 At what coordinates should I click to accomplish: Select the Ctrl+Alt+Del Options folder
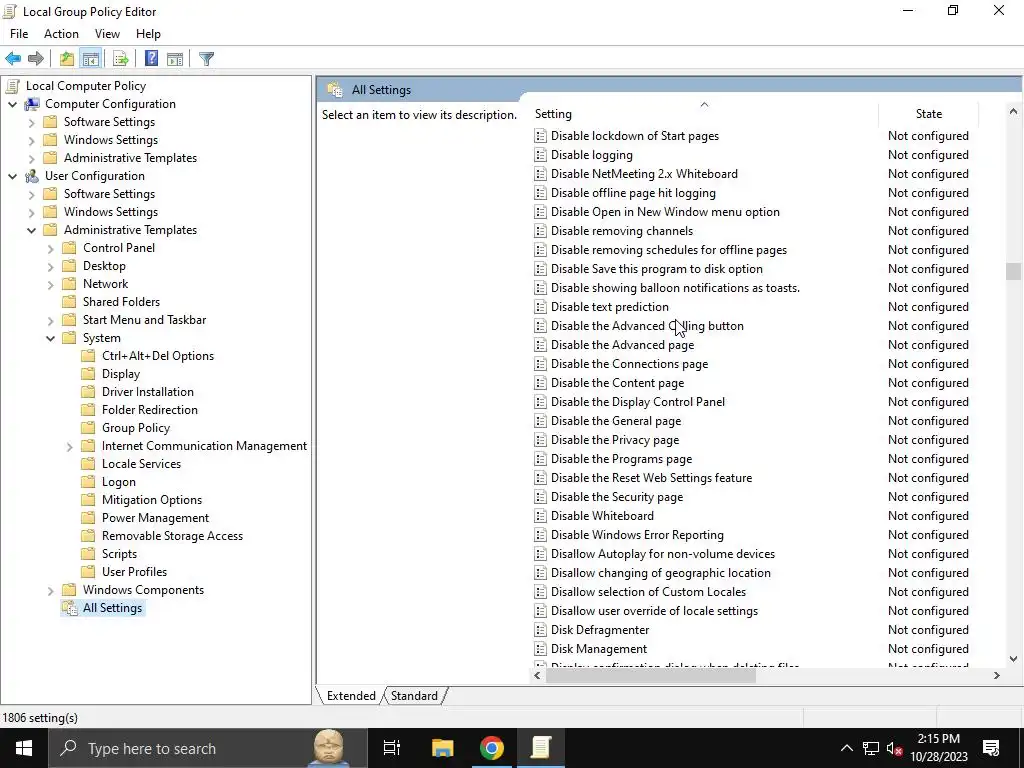click(158, 356)
